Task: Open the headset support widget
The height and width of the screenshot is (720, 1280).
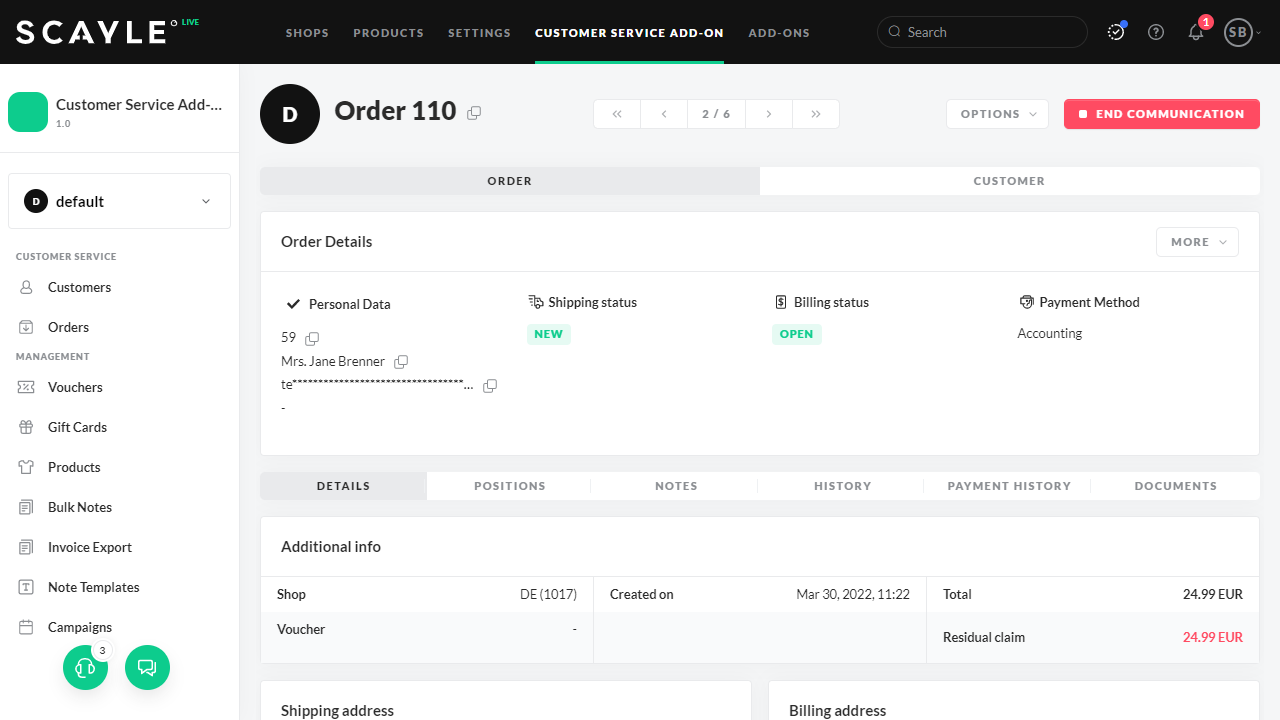Action: (85, 667)
